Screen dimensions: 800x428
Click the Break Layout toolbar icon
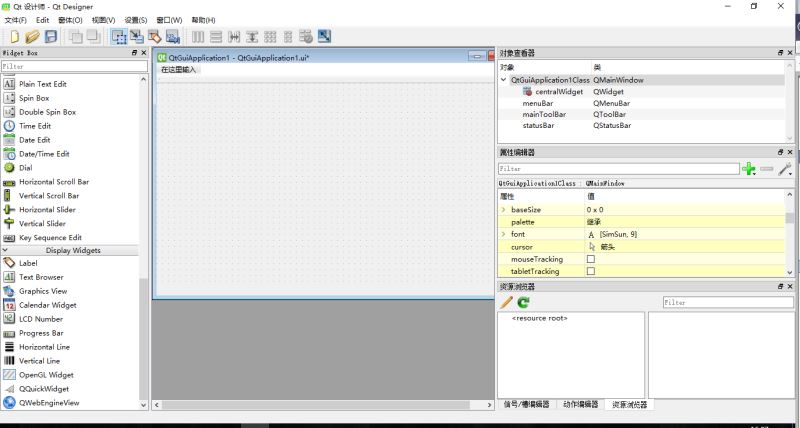tap(306, 36)
